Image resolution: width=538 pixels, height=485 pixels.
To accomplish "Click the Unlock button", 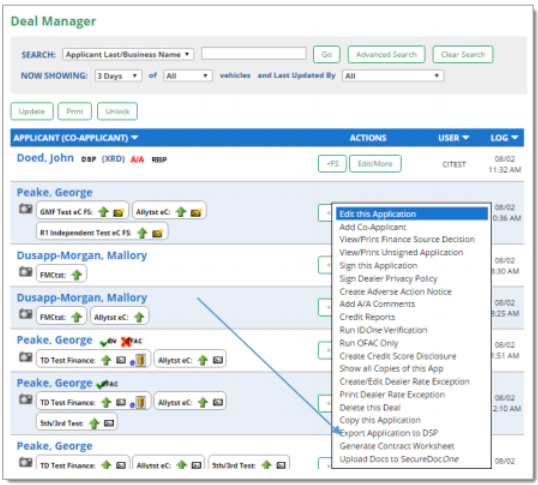I will pos(117,111).
